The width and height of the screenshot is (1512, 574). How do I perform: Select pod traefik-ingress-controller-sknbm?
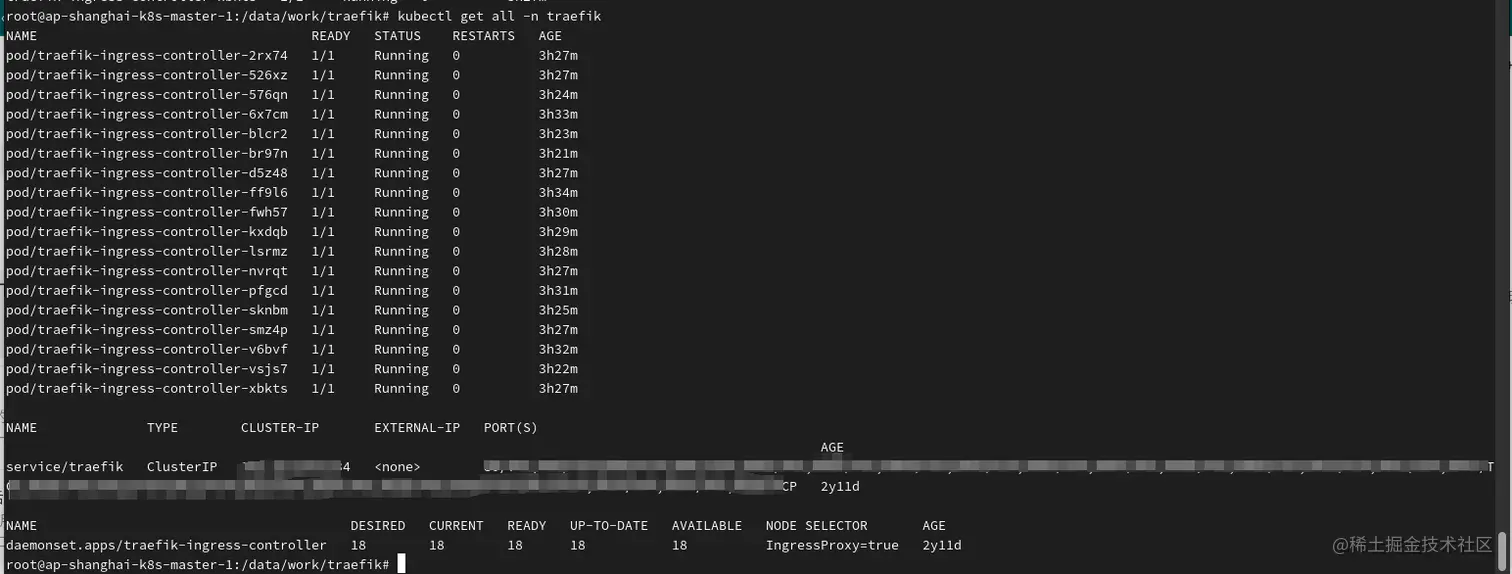pos(147,310)
